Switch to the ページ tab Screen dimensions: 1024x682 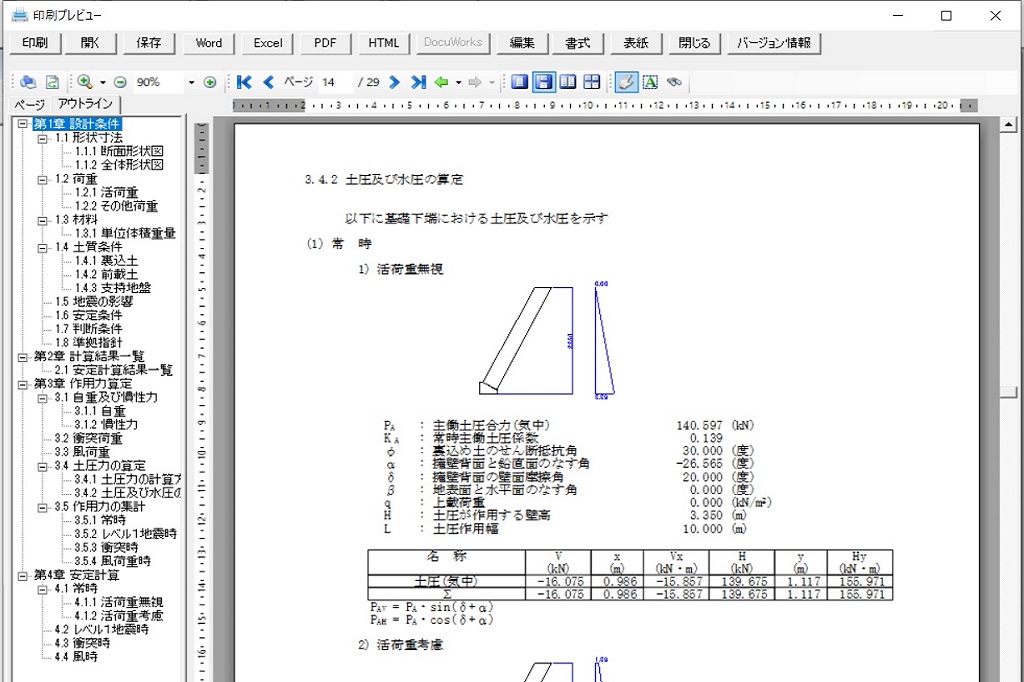pyautogui.click(x=29, y=105)
